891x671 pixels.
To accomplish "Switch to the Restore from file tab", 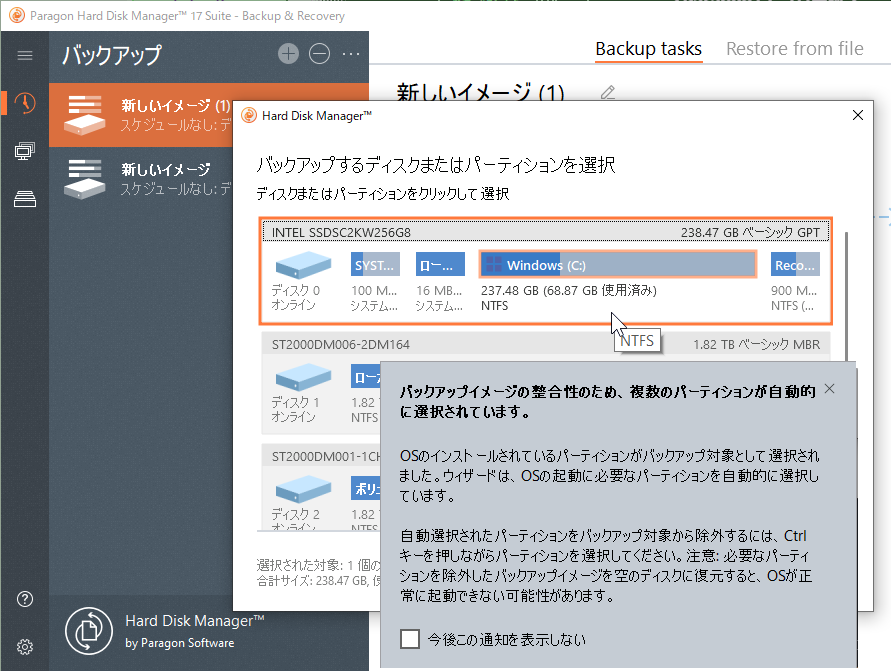I will (x=794, y=49).
